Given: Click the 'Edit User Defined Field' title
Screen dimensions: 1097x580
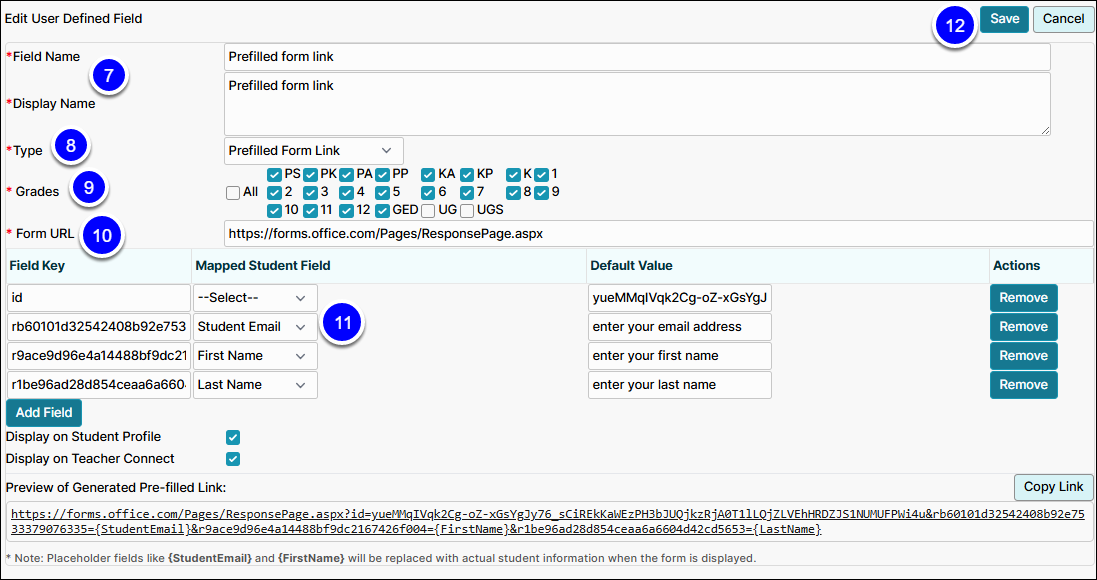Looking at the screenshot, I should pos(73,19).
